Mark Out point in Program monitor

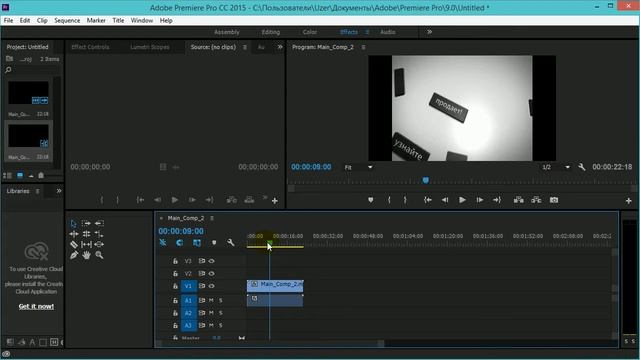[405, 200]
